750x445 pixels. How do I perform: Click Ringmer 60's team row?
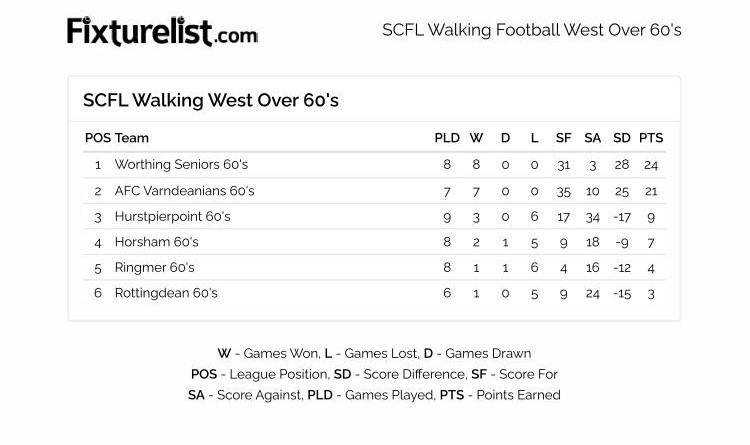154,268
